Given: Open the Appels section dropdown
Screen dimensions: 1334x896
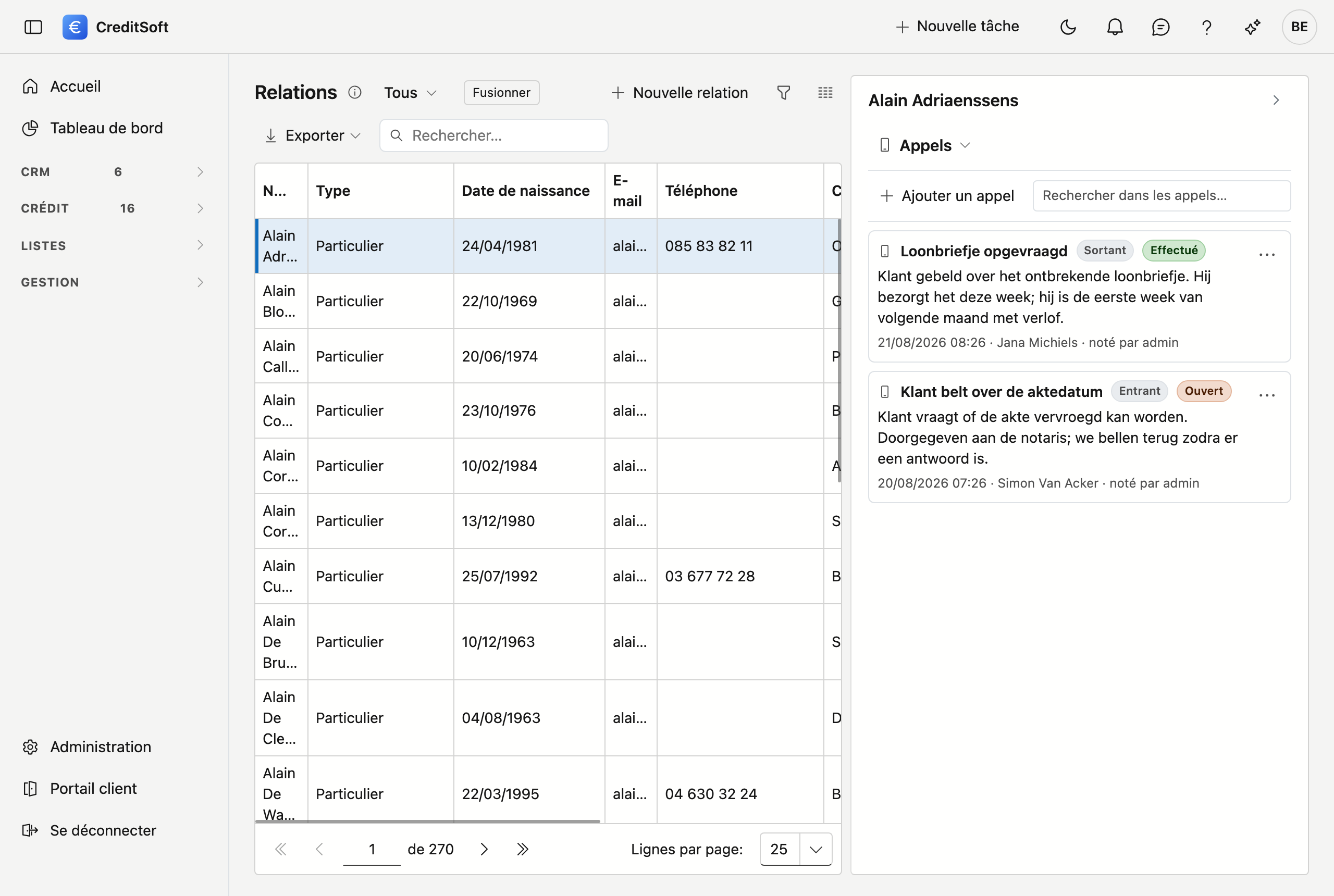Looking at the screenshot, I should [925, 146].
